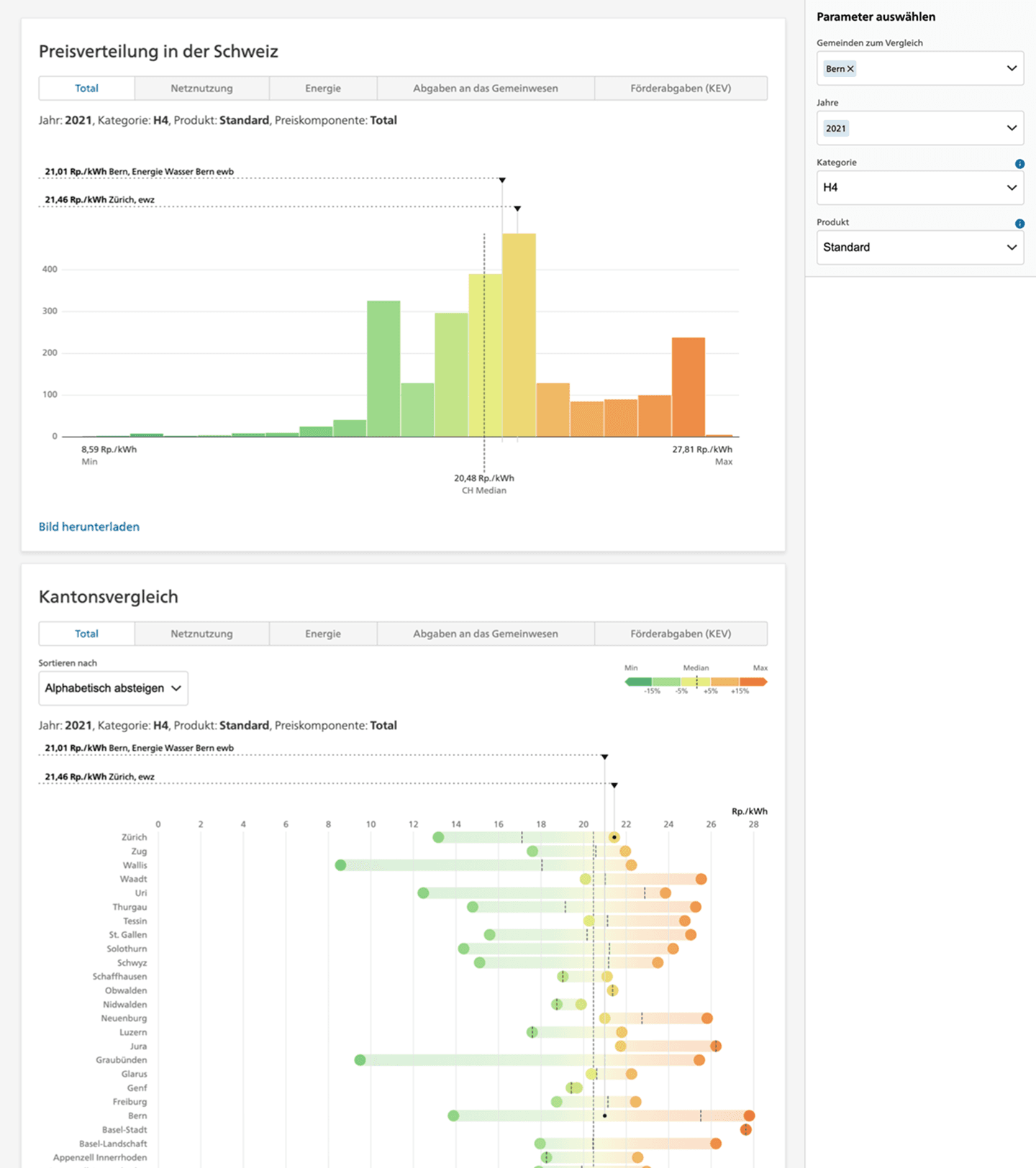The width and height of the screenshot is (1036, 1168).
Task: Open Abgaben an das Gemeinwesen tab in Preisverteilung
Action: tap(486, 88)
